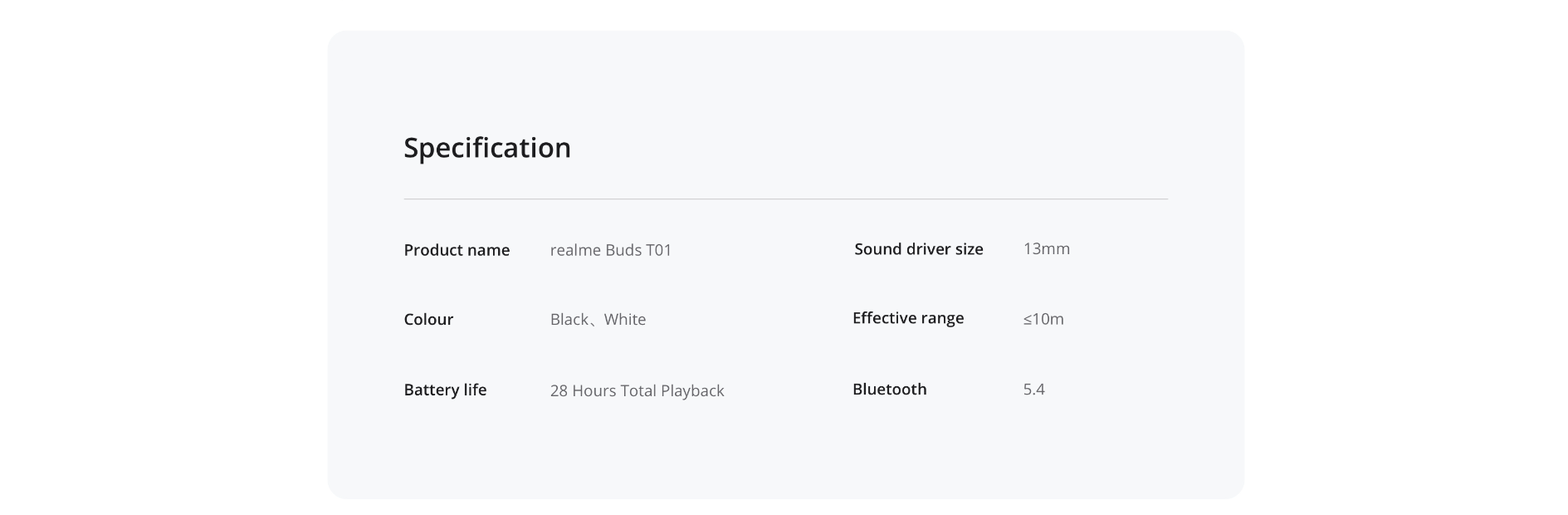The width and height of the screenshot is (1568, 515).
Task: Click the word "Hours" in battery value
Action: (594, 391)
